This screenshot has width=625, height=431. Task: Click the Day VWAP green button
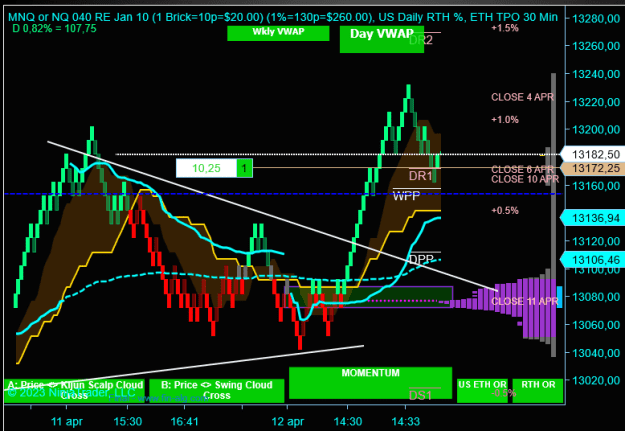[x=381, y=39]
